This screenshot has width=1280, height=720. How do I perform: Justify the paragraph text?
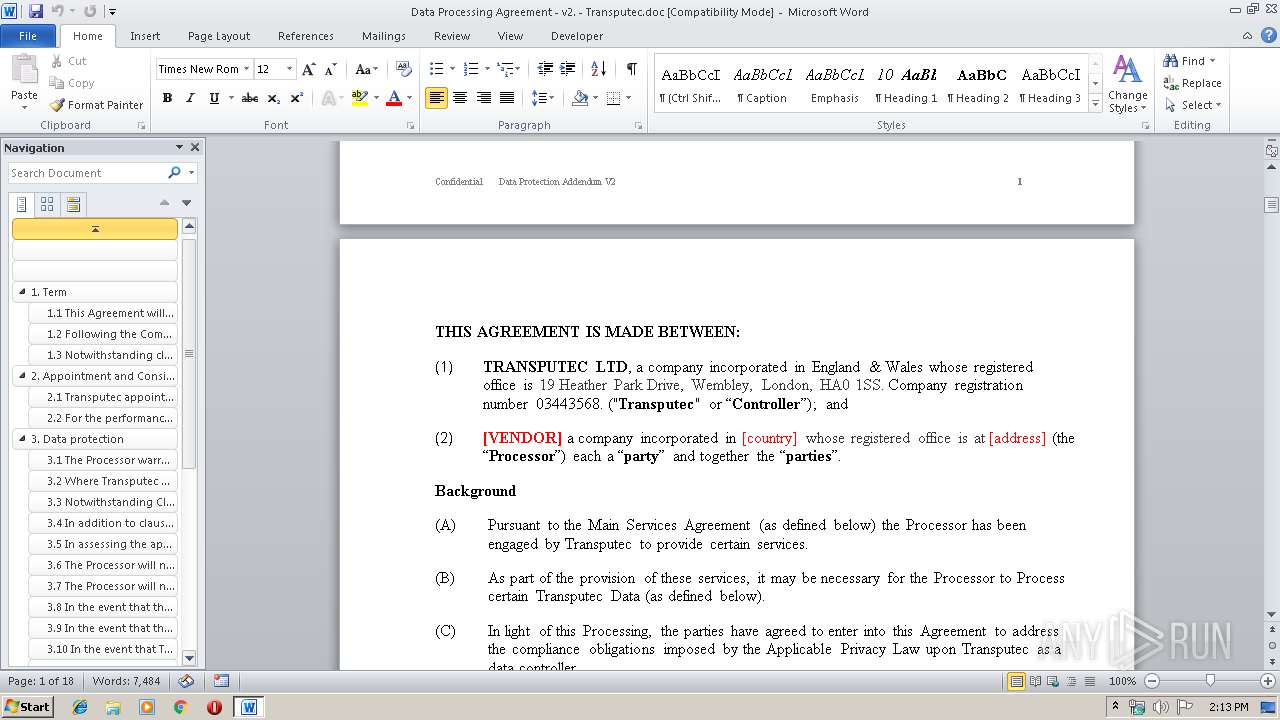coord(507,98)
